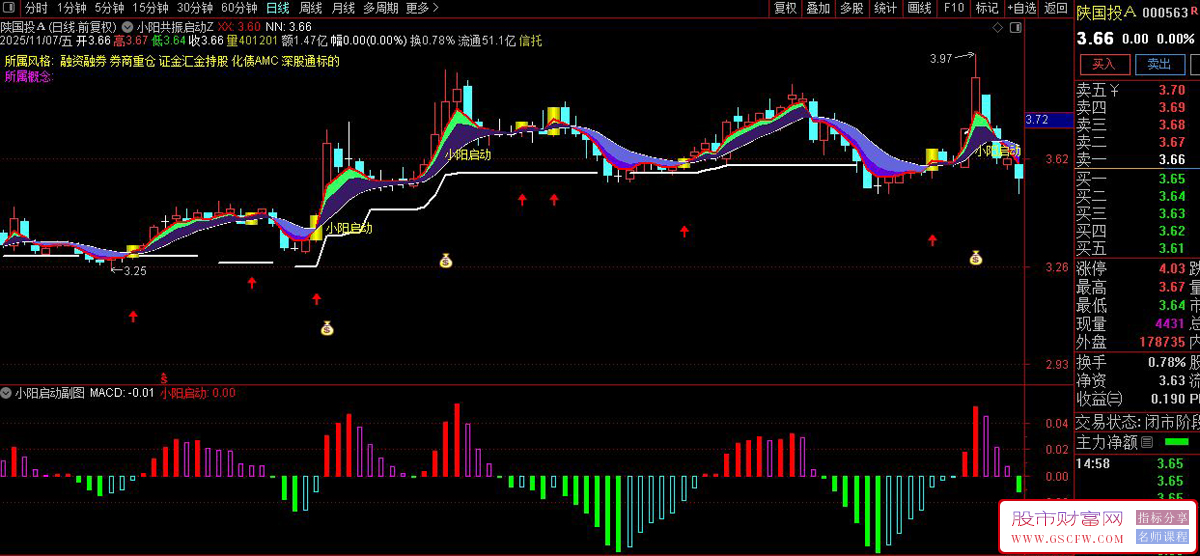This screenshot has width=1200, height=556.
Task: Switch to 15分钟 period
Action: [150, 8]
